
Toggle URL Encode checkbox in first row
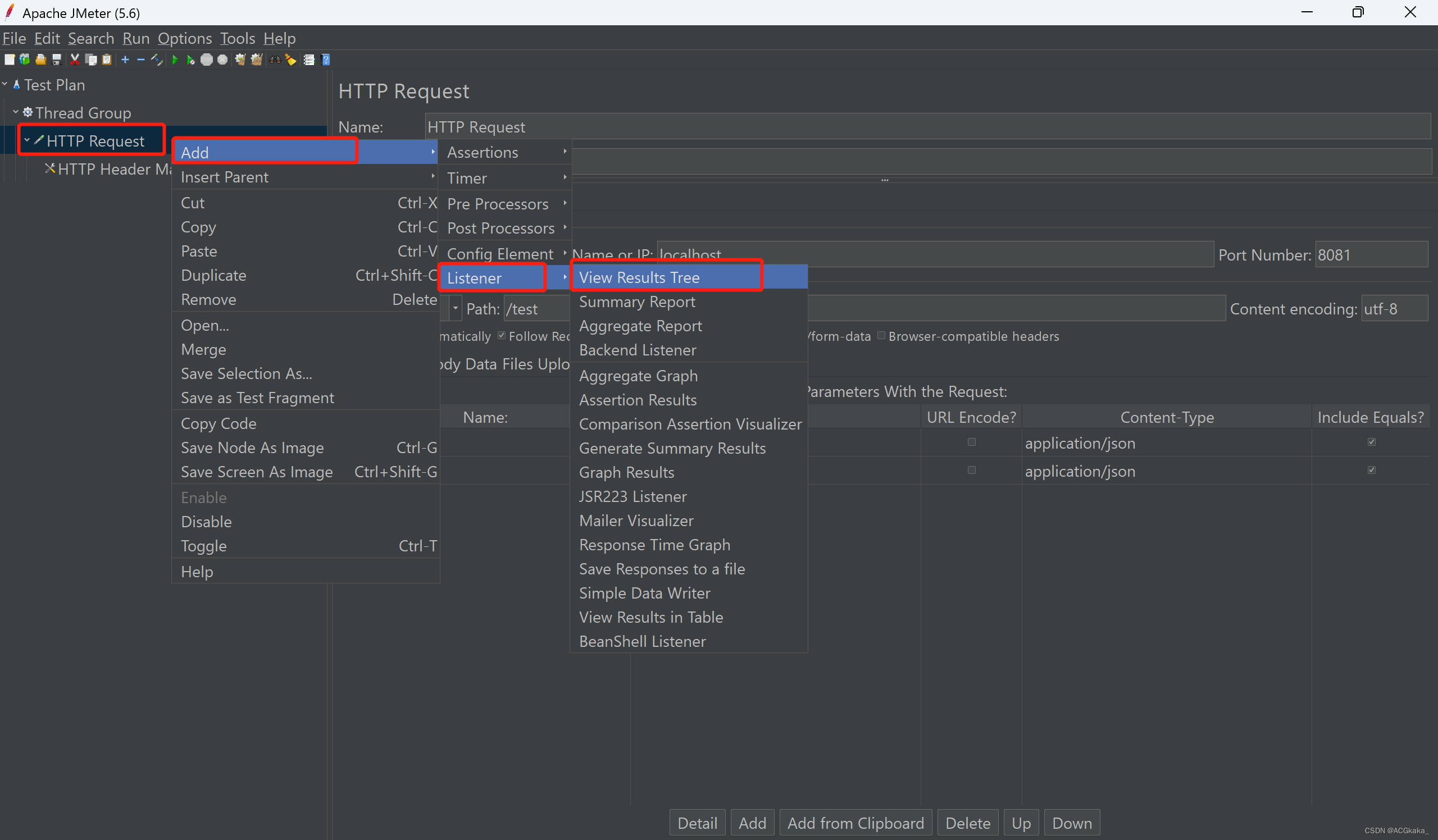click(x=971, y=442)
